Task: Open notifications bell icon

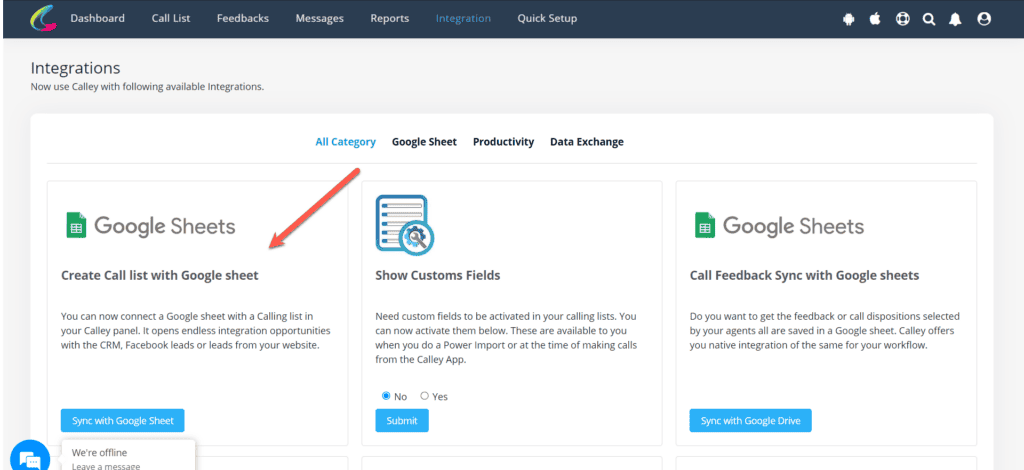Action: coord(955,19)
